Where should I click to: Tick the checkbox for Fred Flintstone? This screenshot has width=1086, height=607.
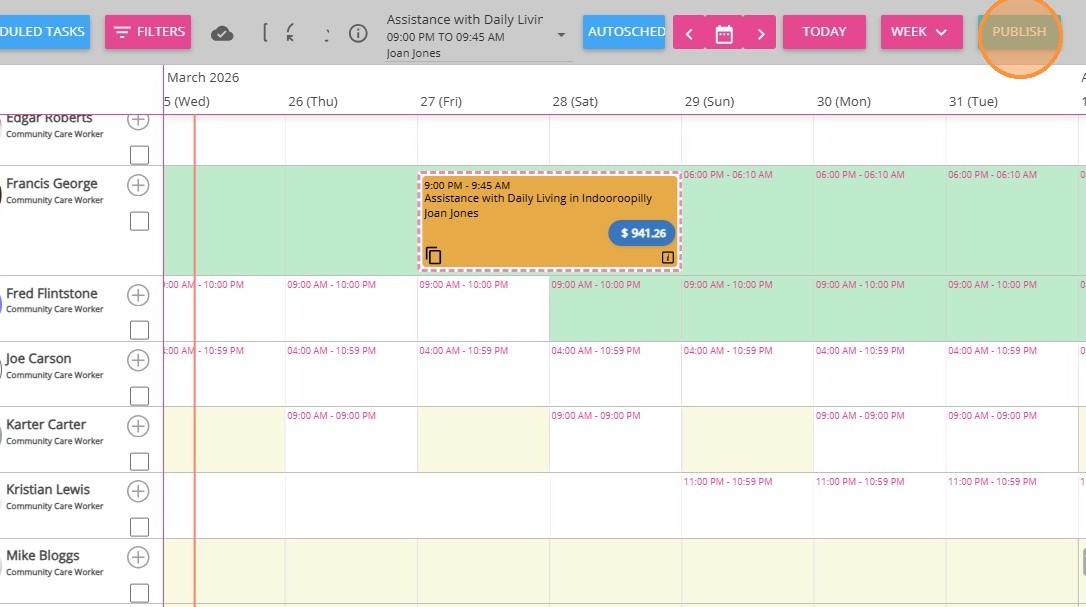[x=139, y=330]
